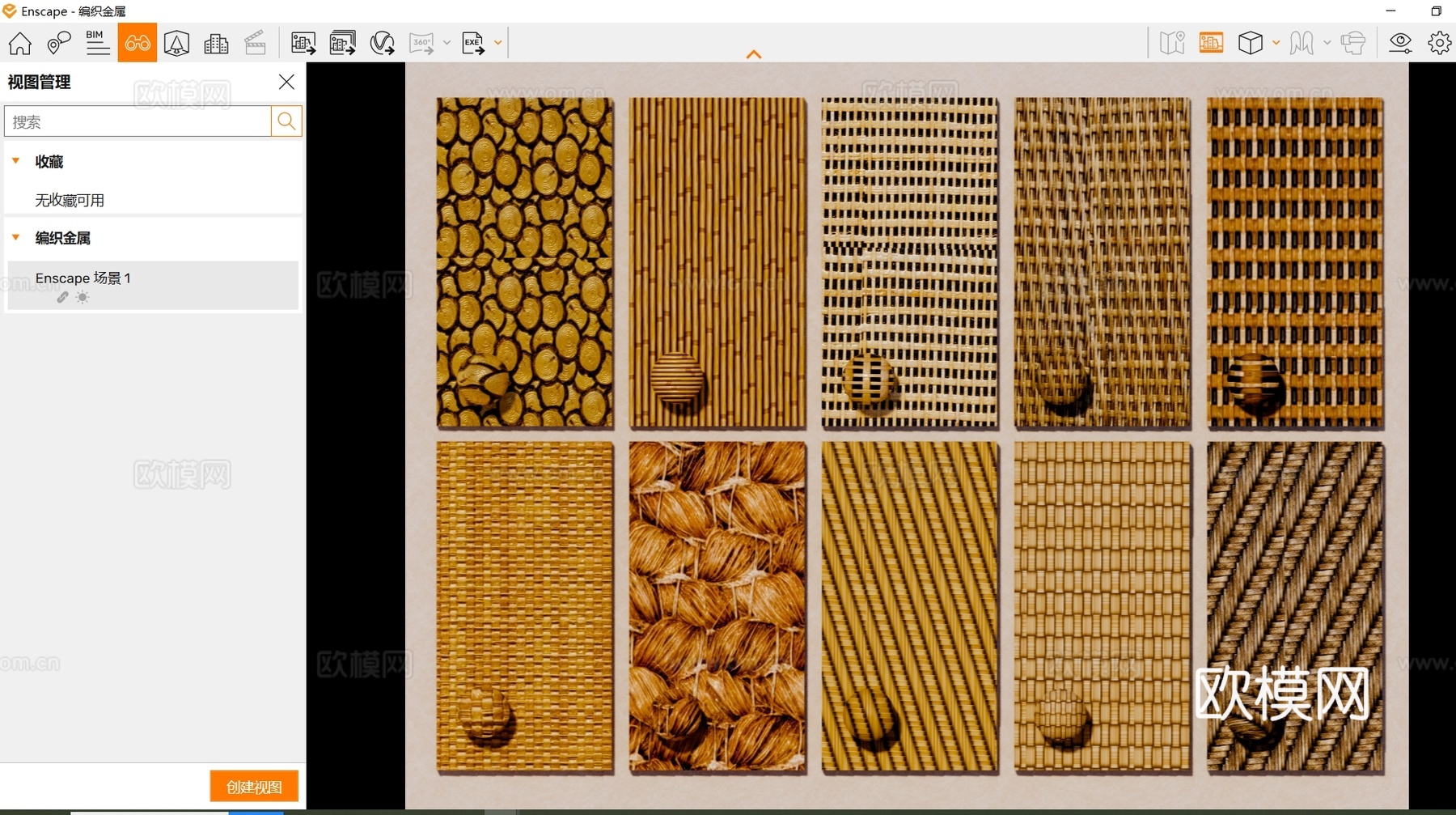The height and width of the screenshot is (815, 1456).
Task: Select the Enscape 场景 1 view
Action: point(153,285)
